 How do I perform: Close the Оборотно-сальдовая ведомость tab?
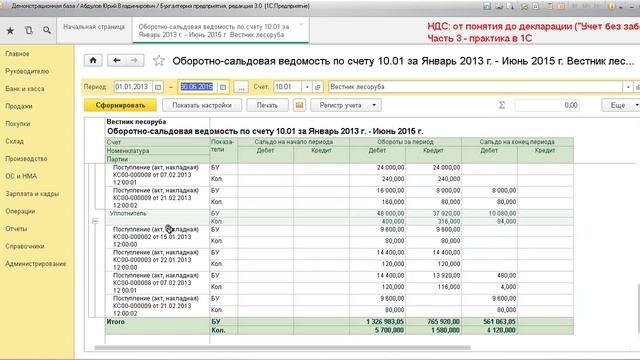coord(301,25)
